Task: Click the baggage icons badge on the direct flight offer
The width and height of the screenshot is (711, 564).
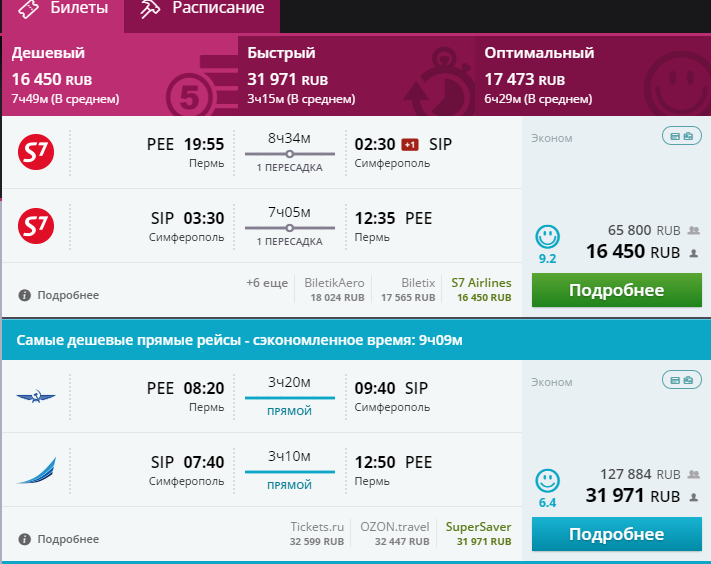Action: pos(682,380)
